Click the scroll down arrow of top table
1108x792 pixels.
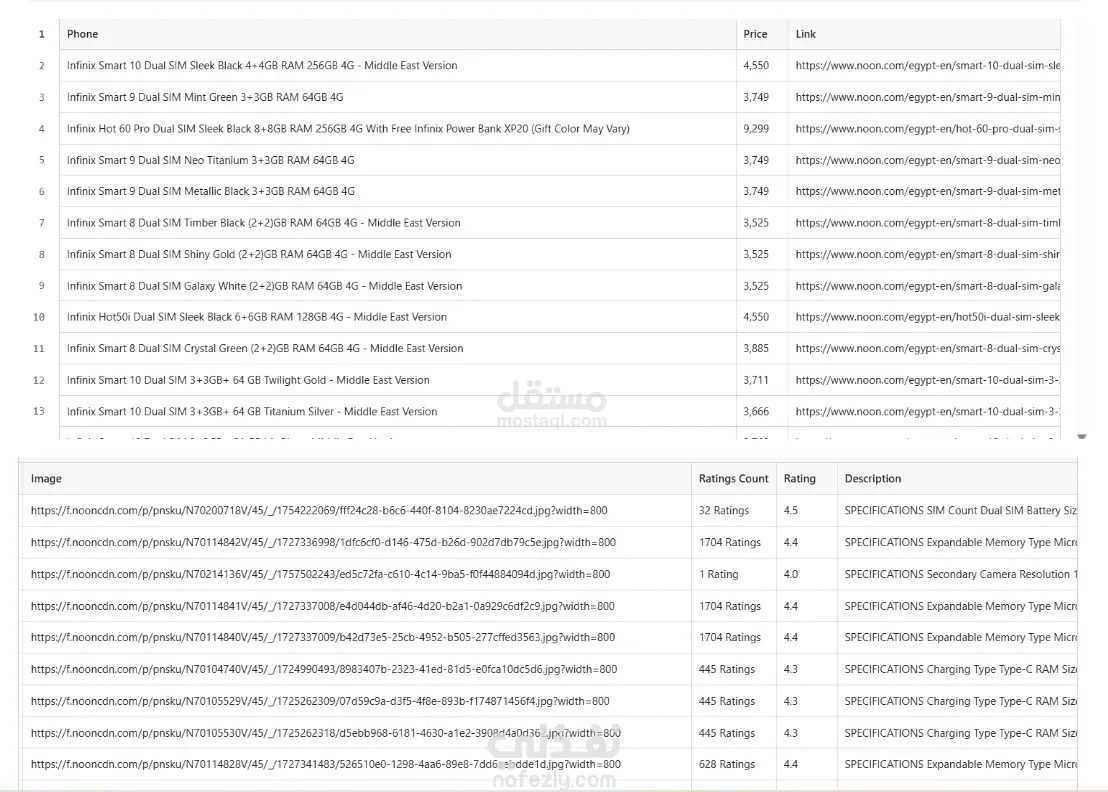tap(1082, 437)
